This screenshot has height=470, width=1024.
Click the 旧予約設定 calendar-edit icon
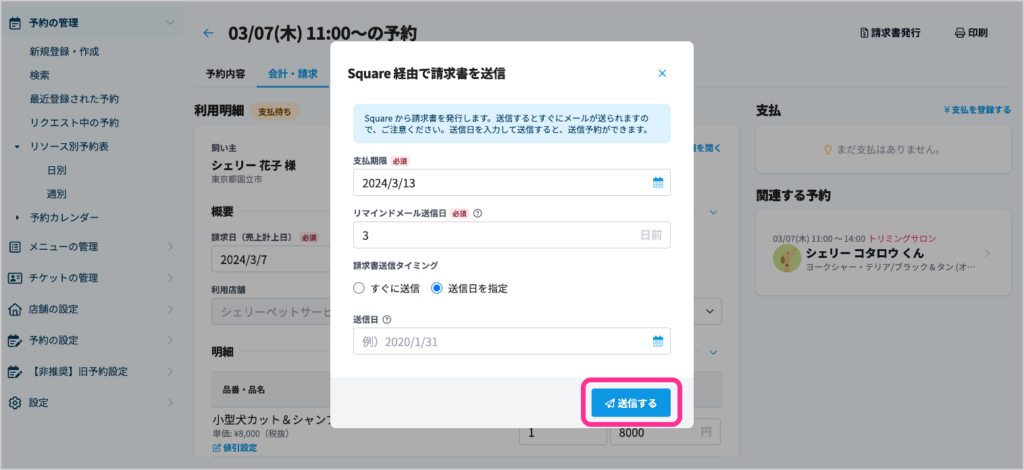(x=14, y=371)
